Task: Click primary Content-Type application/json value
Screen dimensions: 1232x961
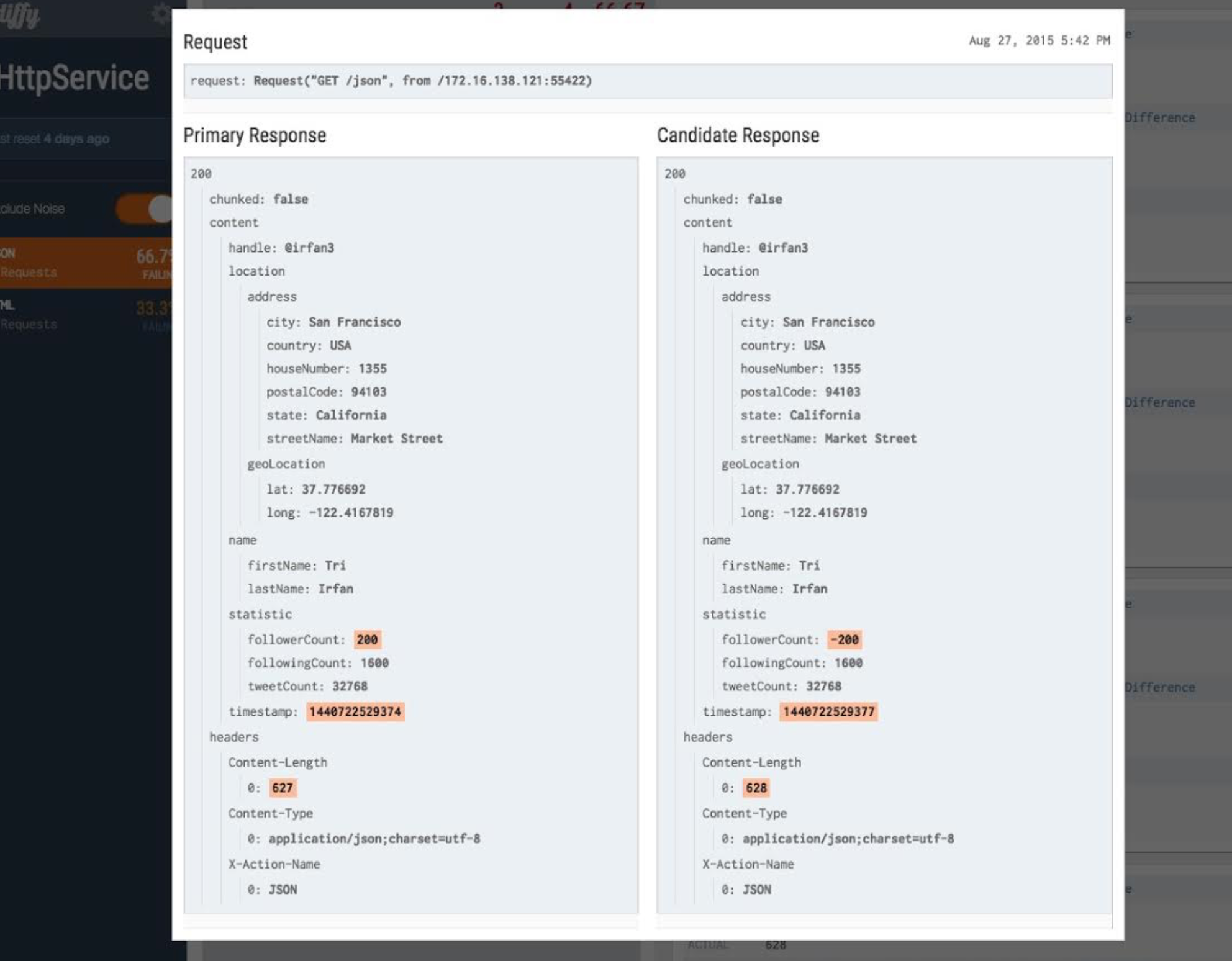Action: [374, 839]
